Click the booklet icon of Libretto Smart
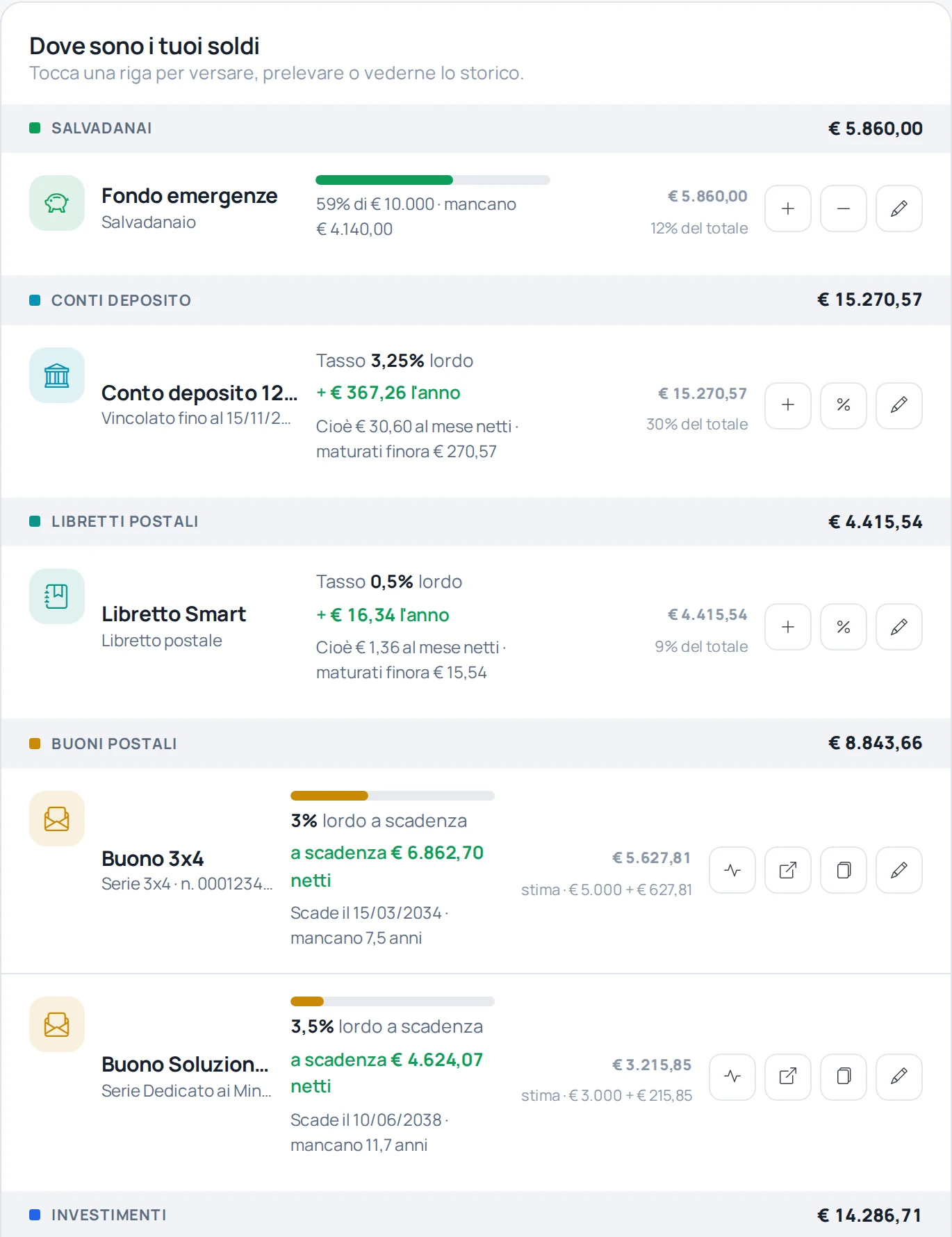Viewport: 952px width, 1237px height. [x=57, y=596]
